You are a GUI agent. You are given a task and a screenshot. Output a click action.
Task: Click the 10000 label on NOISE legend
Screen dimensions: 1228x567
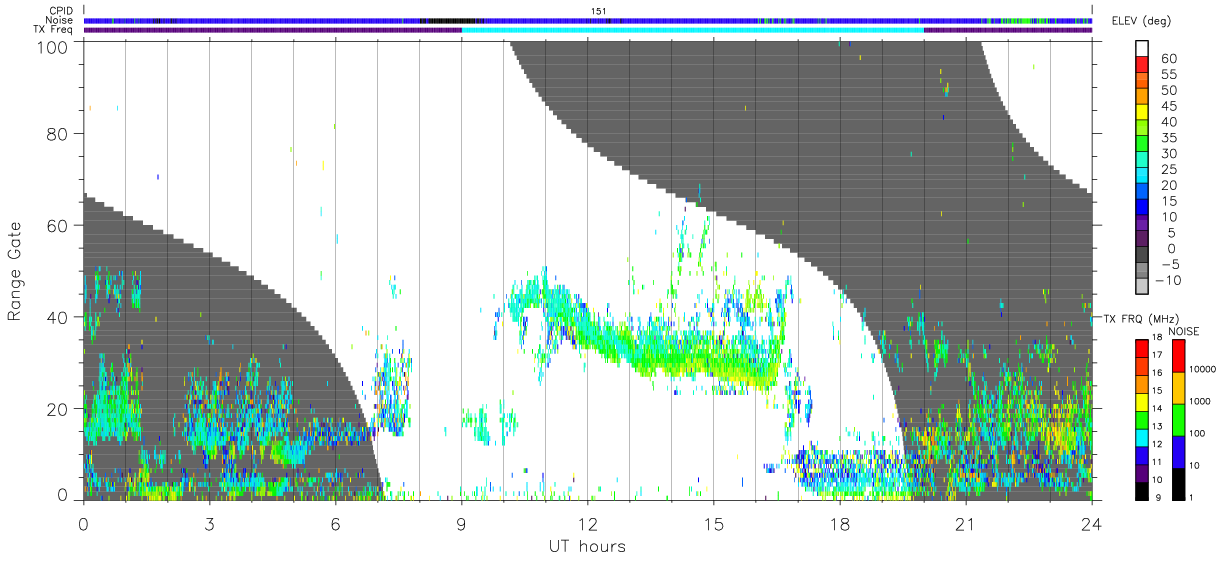pos(1203,371)
